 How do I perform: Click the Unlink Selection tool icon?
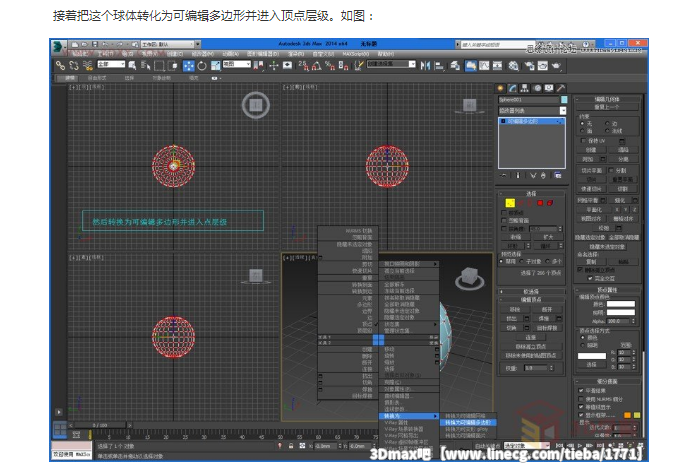74,66
